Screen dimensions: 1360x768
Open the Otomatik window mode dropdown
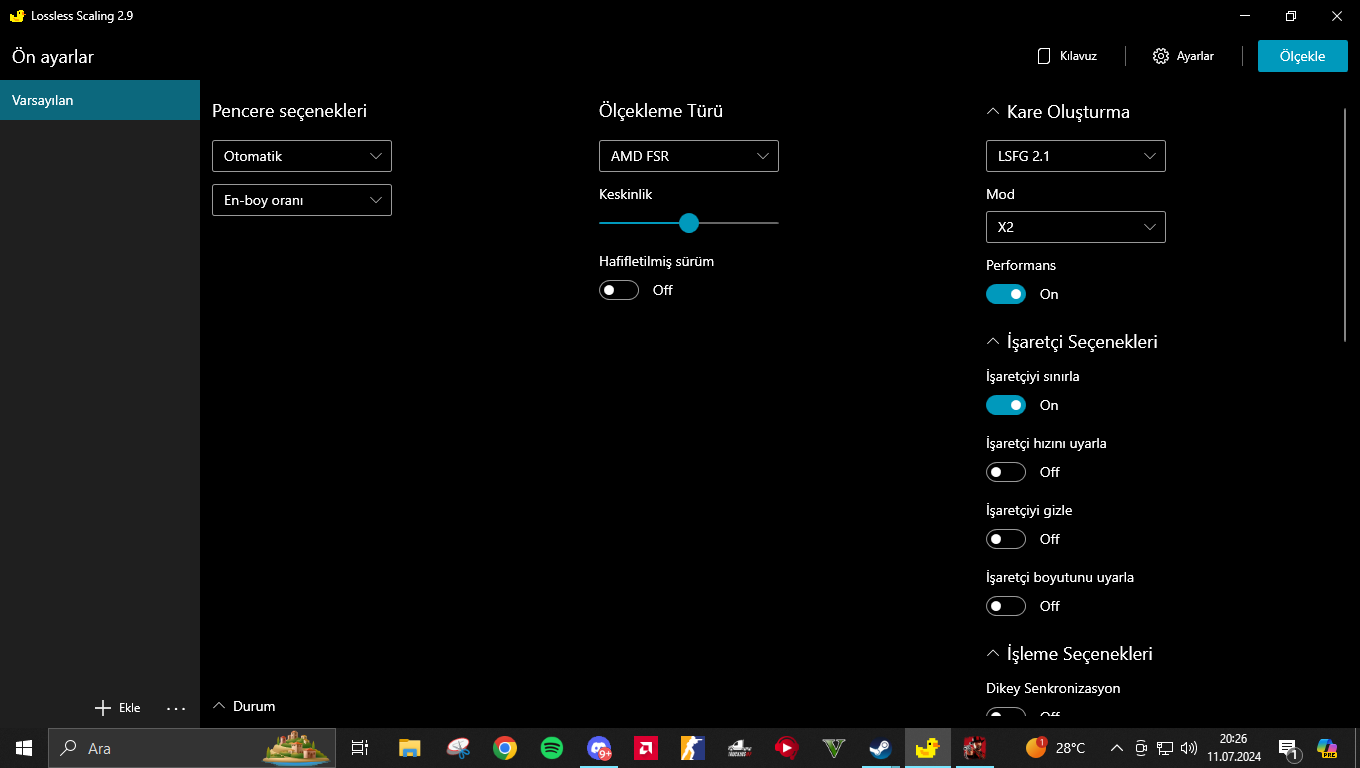(x=302, y=156)
